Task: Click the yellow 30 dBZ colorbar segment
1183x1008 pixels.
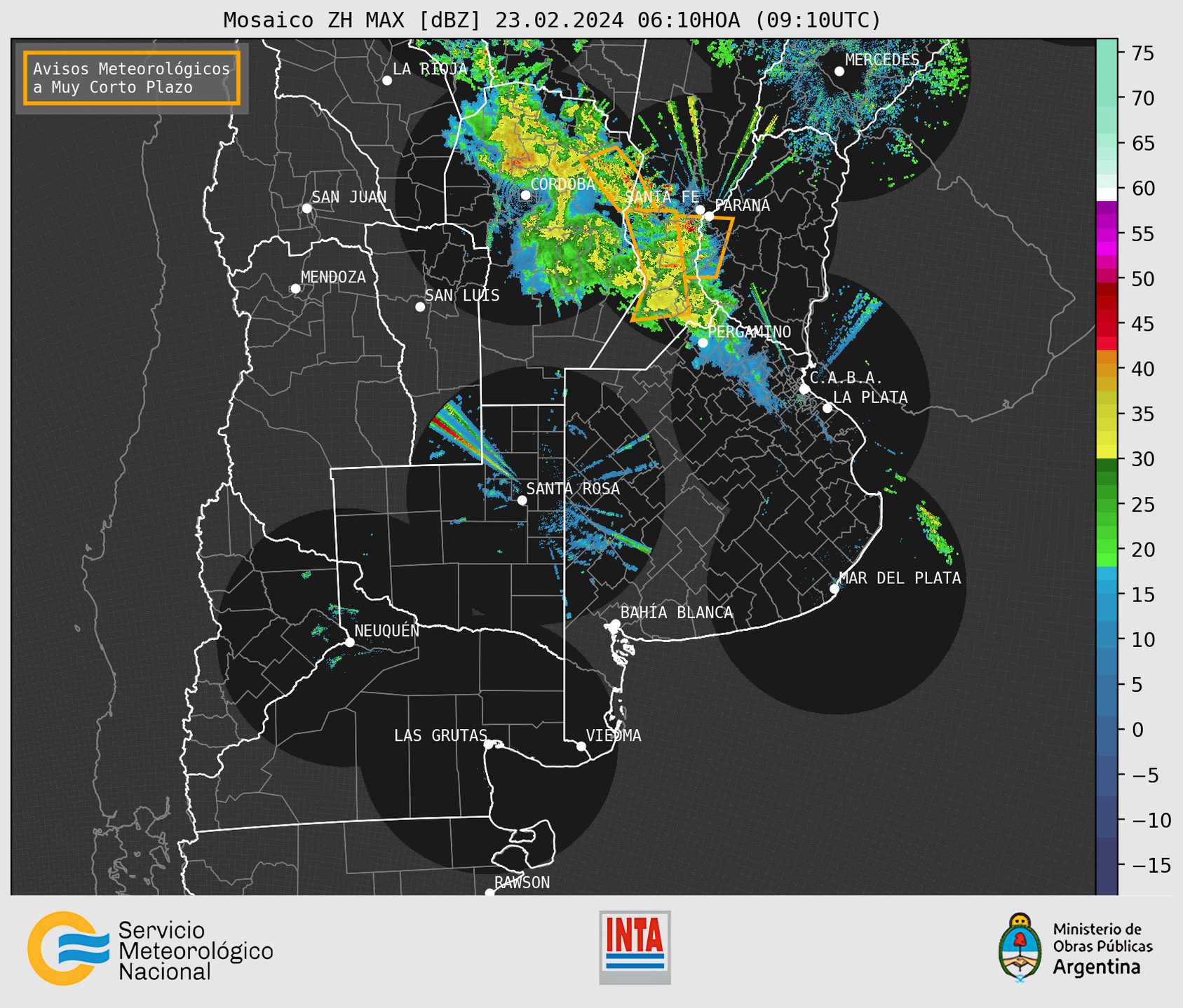Action: (1106, 452)
